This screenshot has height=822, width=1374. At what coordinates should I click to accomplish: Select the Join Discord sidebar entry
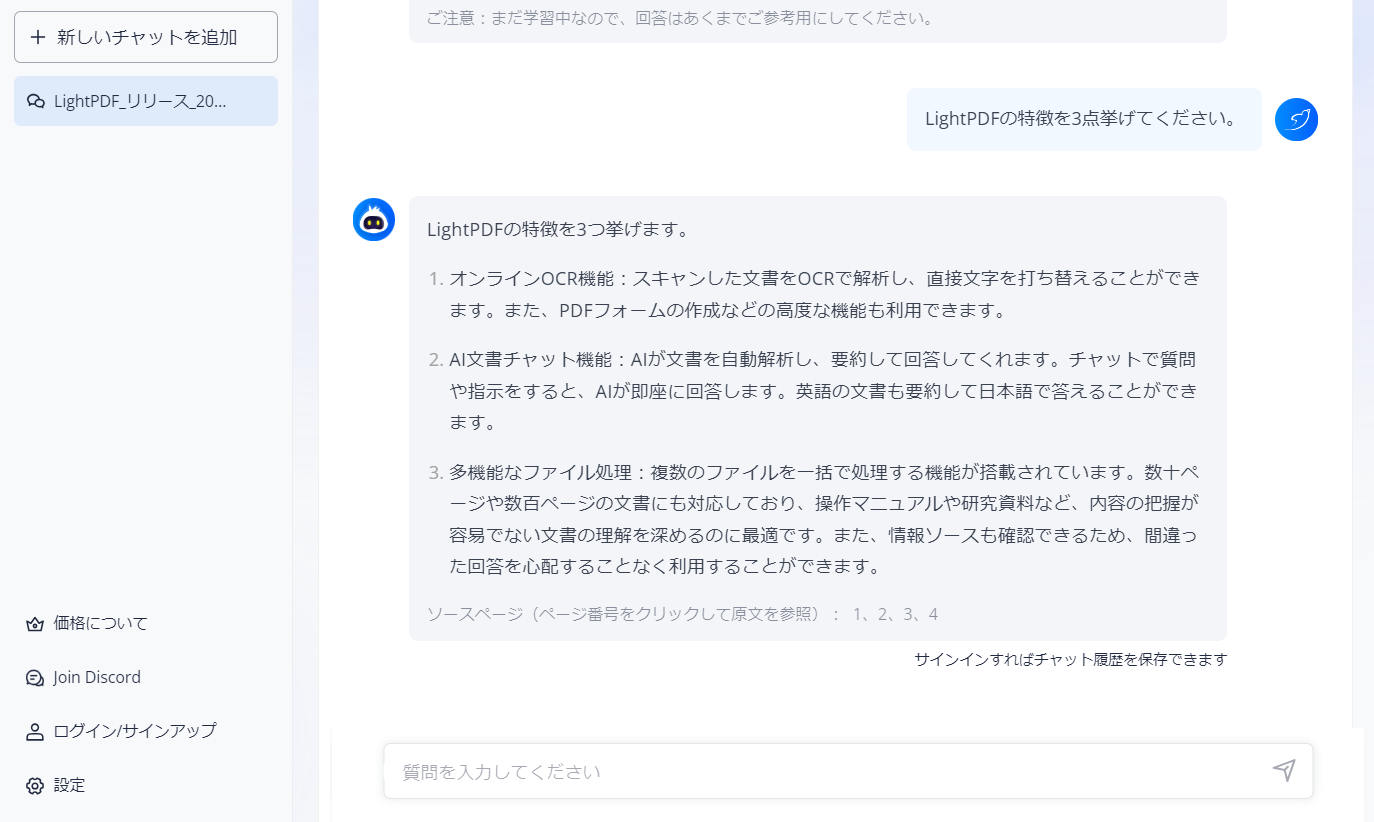96,677
